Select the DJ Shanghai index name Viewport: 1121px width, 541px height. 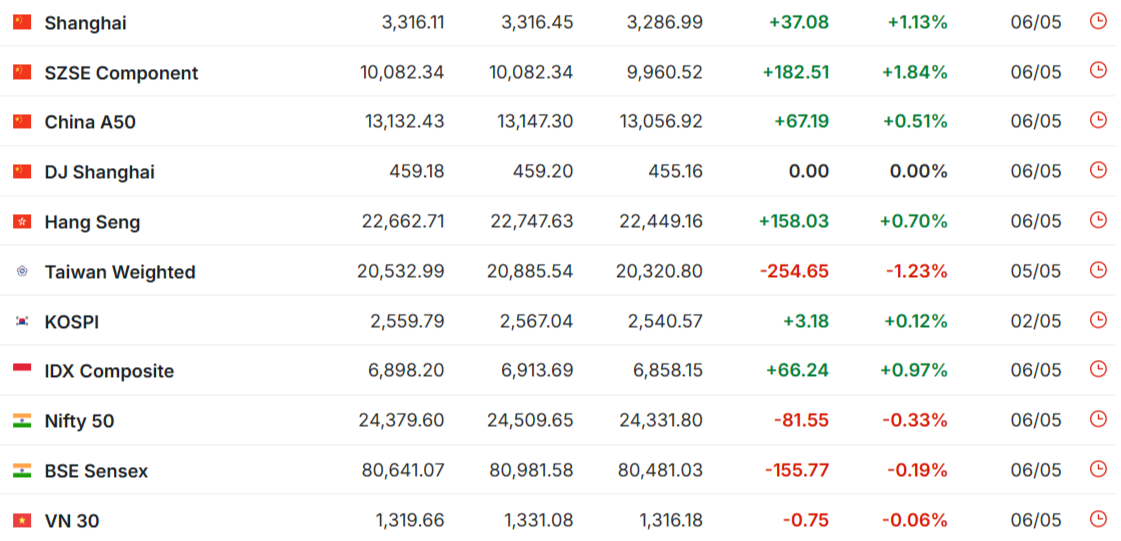99,172
